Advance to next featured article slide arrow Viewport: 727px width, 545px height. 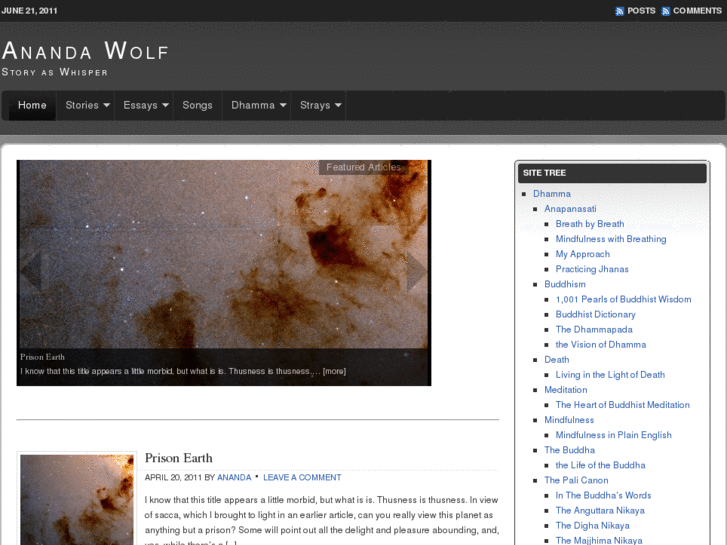pos(416,271)
